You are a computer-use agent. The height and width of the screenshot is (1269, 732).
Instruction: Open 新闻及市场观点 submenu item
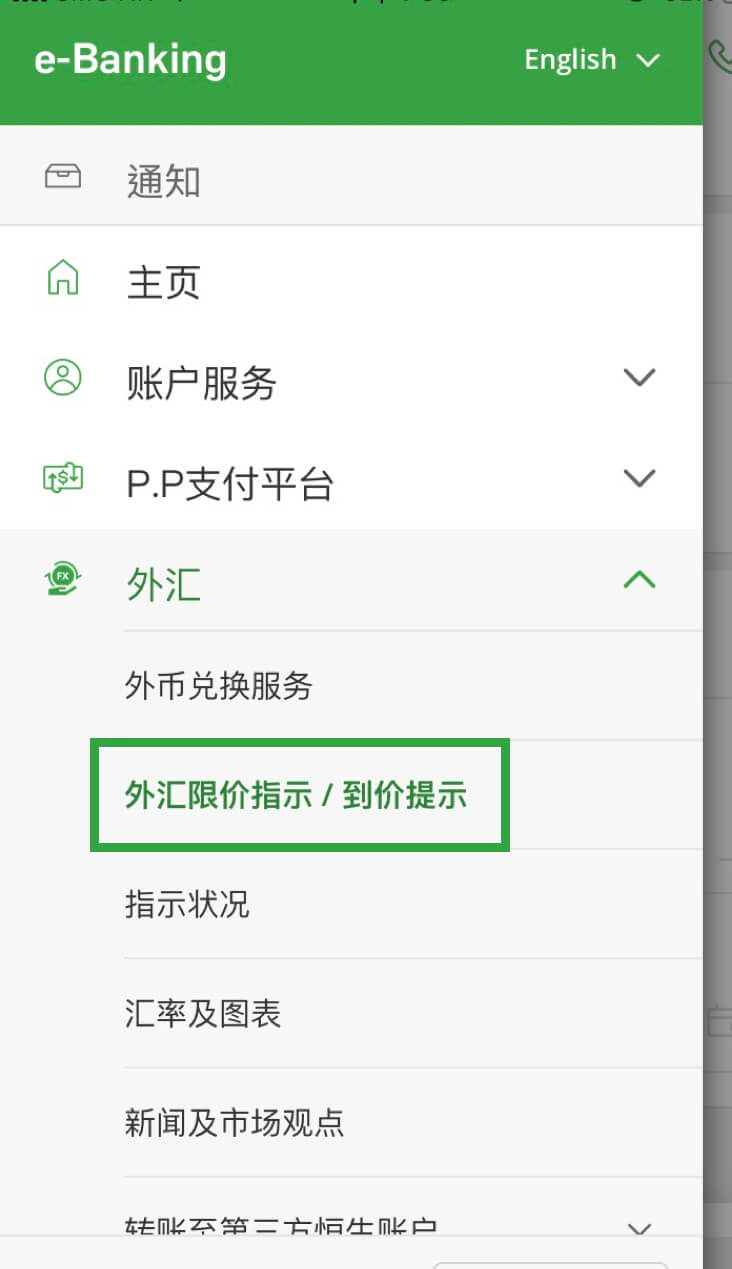(x=234, y=1122)
